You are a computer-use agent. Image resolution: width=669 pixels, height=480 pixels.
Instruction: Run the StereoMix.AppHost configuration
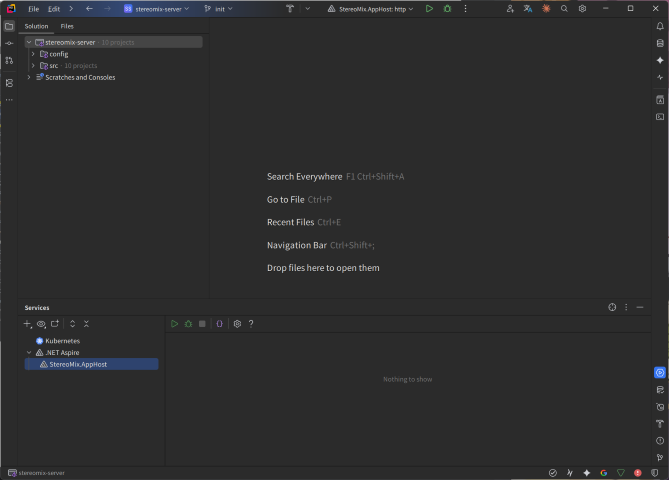(429, 8)
